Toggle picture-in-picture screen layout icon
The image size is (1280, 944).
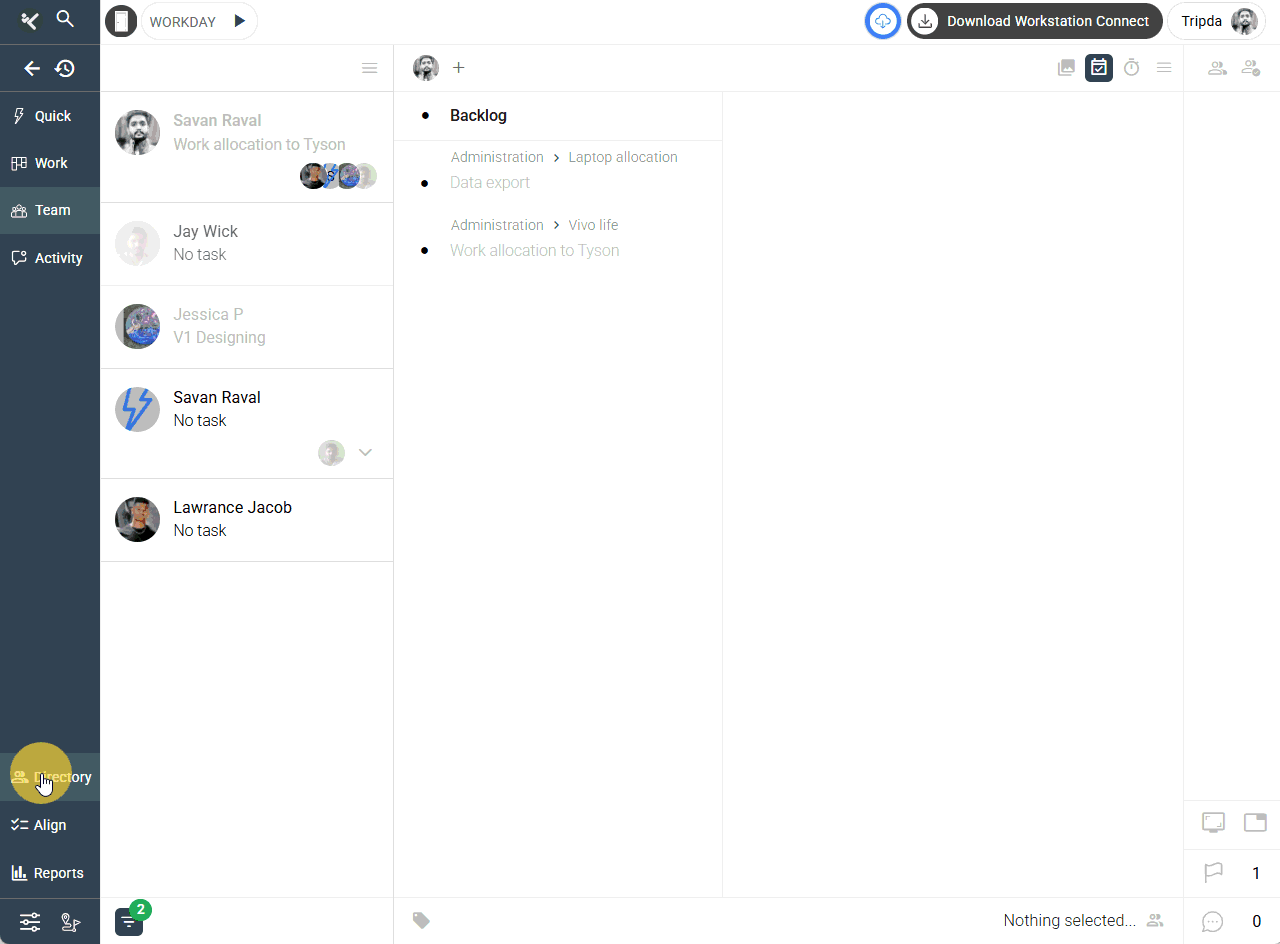tap(1255, 823)
